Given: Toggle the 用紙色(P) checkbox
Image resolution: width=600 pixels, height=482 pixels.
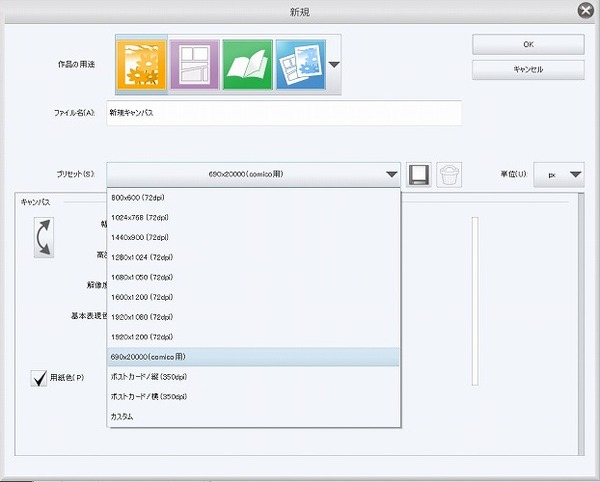Looking at the screenshot, I should click(x=41, y=378).
